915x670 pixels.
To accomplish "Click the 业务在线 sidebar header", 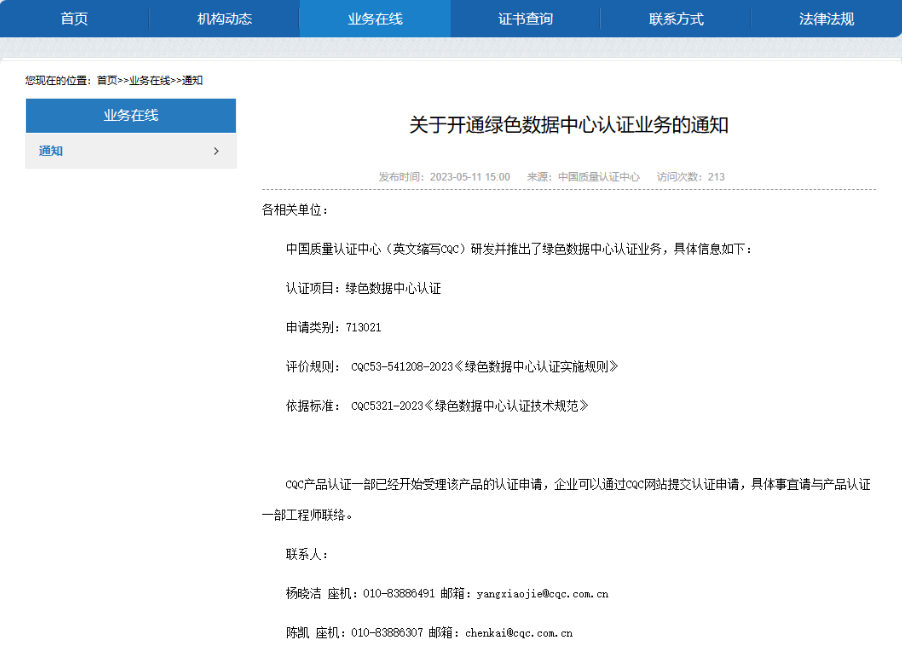I will coord(131,116).
